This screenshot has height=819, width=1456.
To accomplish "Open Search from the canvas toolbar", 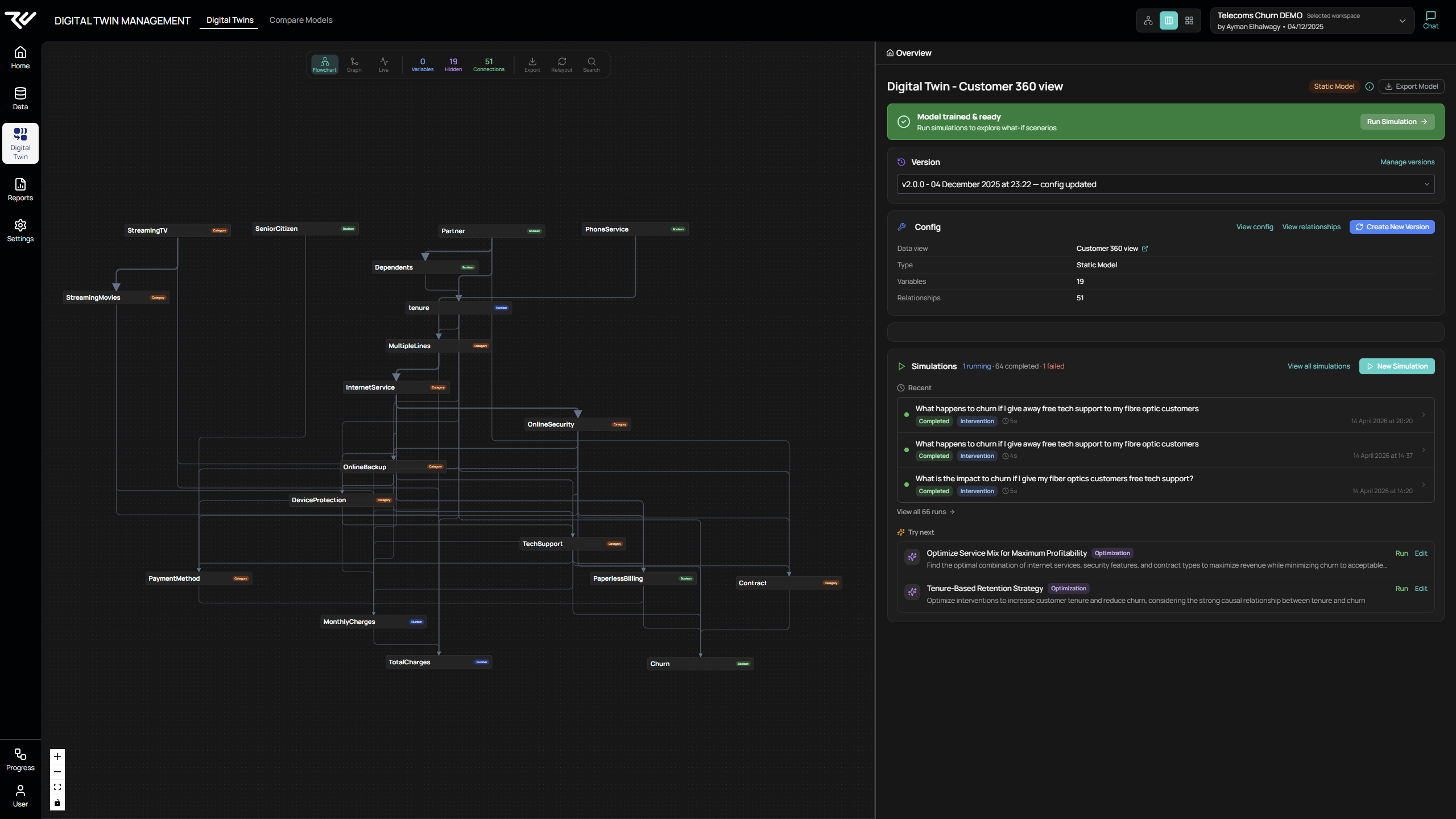I will pos(591,64).
